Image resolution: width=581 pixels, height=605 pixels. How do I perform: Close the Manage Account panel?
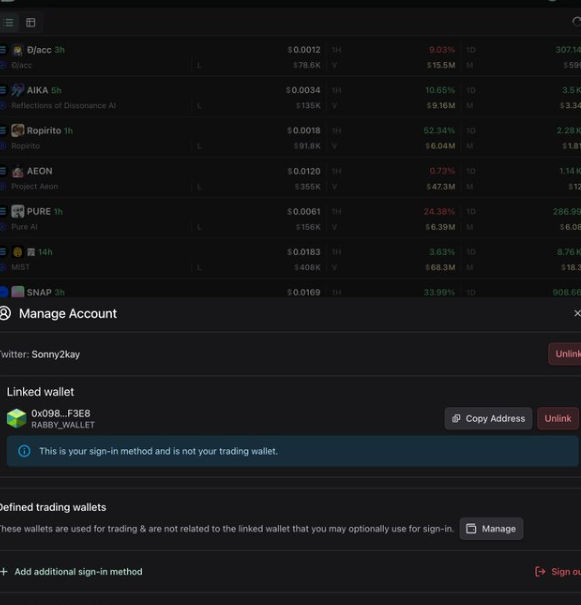(577, 313)
